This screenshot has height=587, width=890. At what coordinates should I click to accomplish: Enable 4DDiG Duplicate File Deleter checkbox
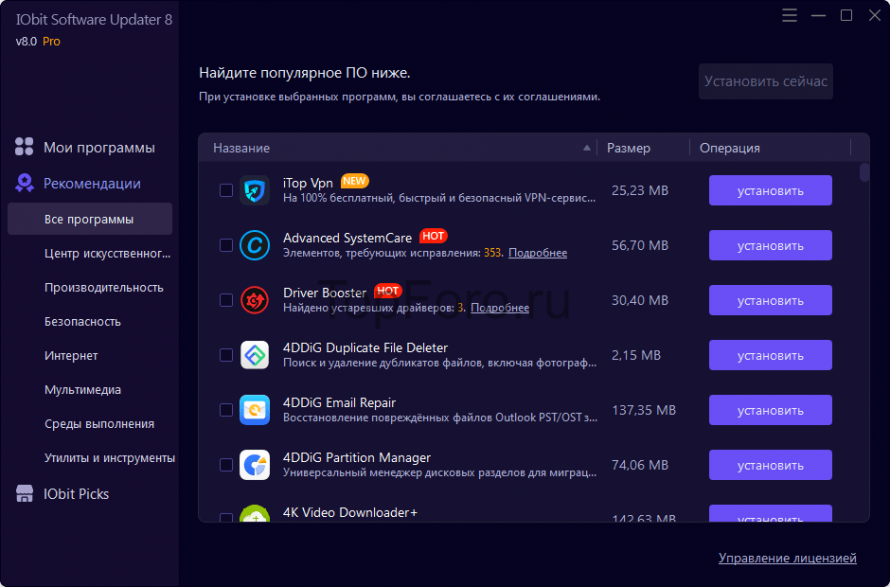[x=226, y=355]
